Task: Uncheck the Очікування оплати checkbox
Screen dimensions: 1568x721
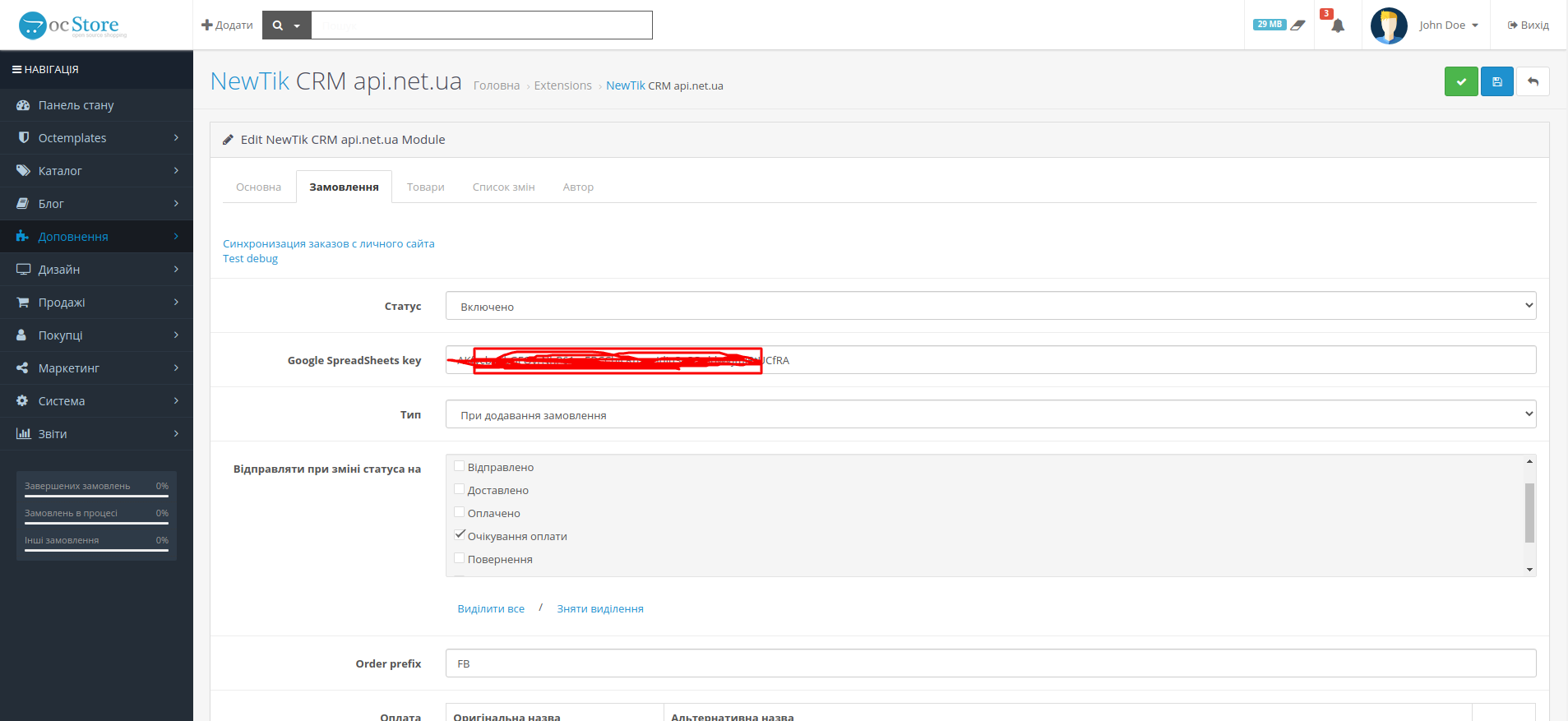Action: [x=460, y=534]
